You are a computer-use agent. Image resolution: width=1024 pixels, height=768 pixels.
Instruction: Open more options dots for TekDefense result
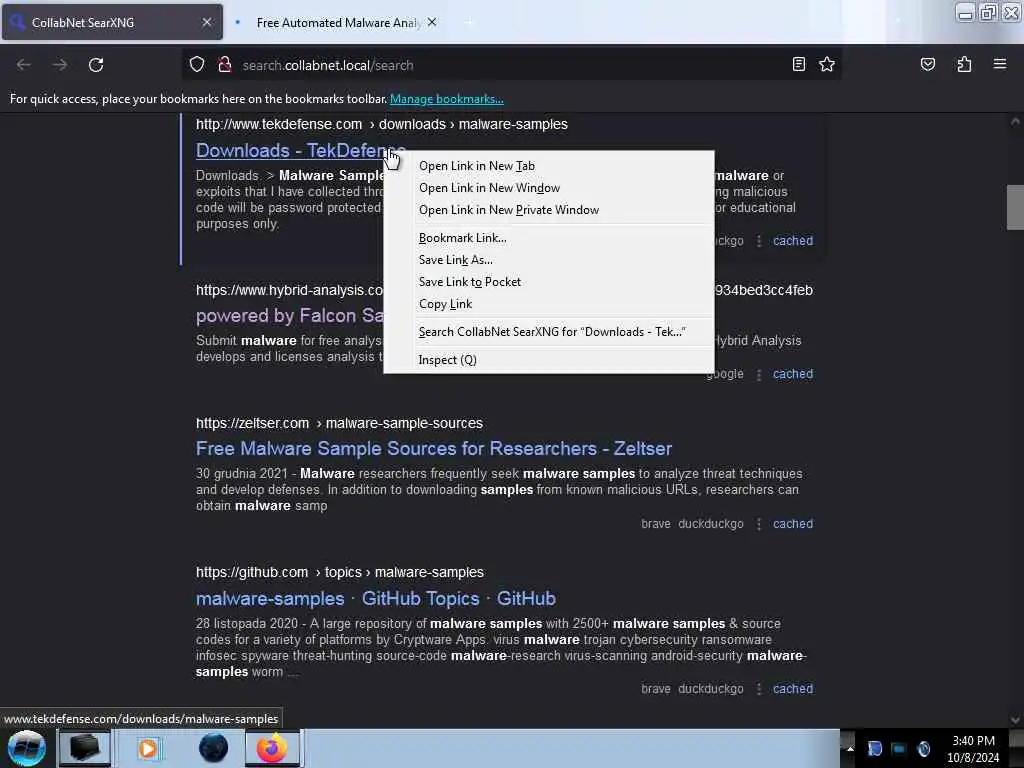pyautogui.click(x=758, y=241)
